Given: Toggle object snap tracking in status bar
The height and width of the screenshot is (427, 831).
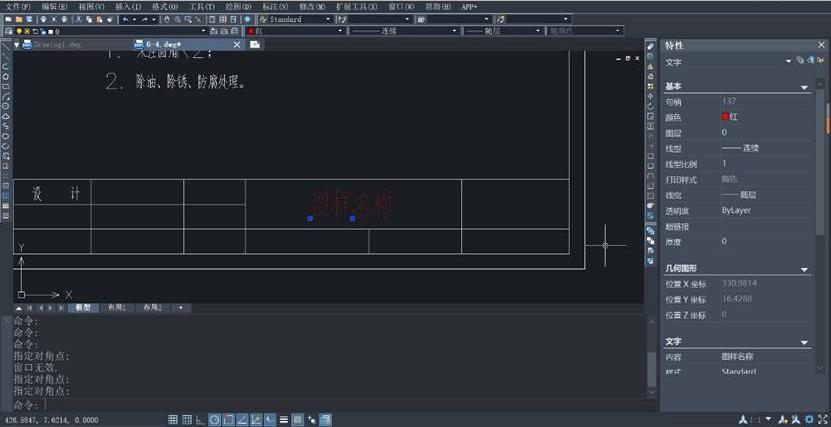Looking at the screenshot, I should [242, 420].
